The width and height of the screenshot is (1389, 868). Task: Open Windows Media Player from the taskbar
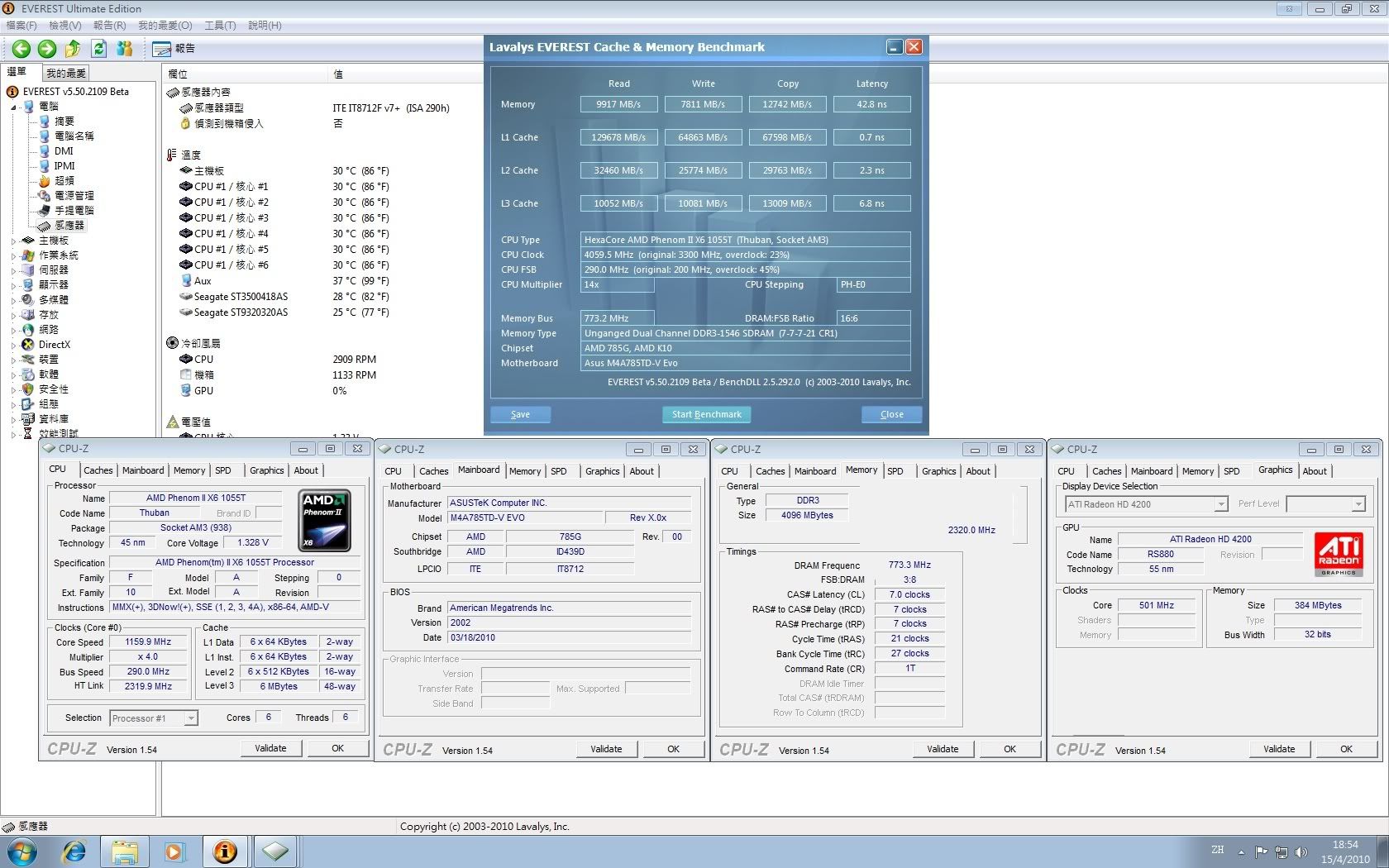(x=174, y=851)
